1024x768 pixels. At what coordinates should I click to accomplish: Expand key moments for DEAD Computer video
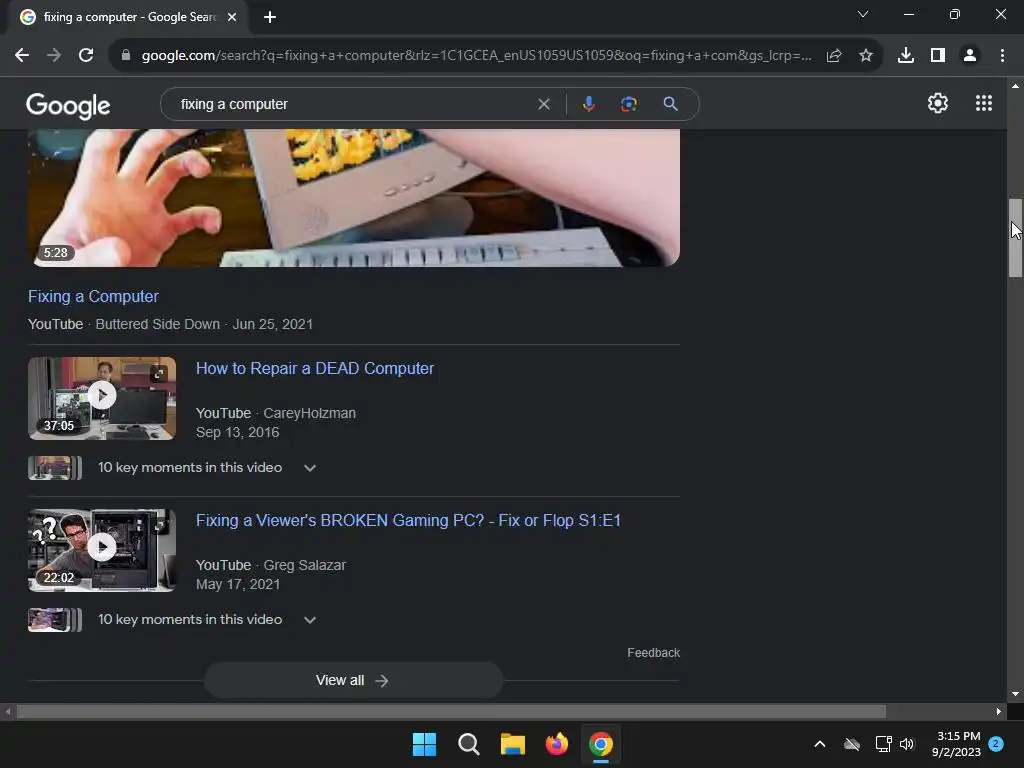pyautogui.click(x=310, y=468)
